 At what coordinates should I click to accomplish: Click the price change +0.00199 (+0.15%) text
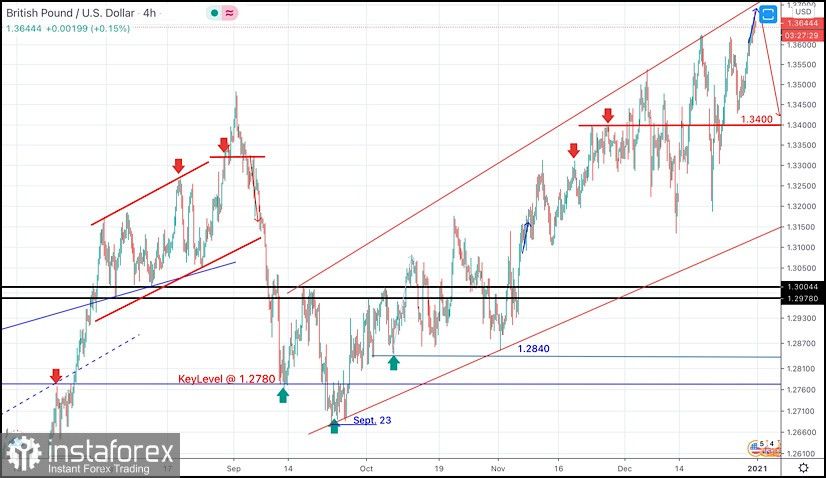tap(87, 28)
